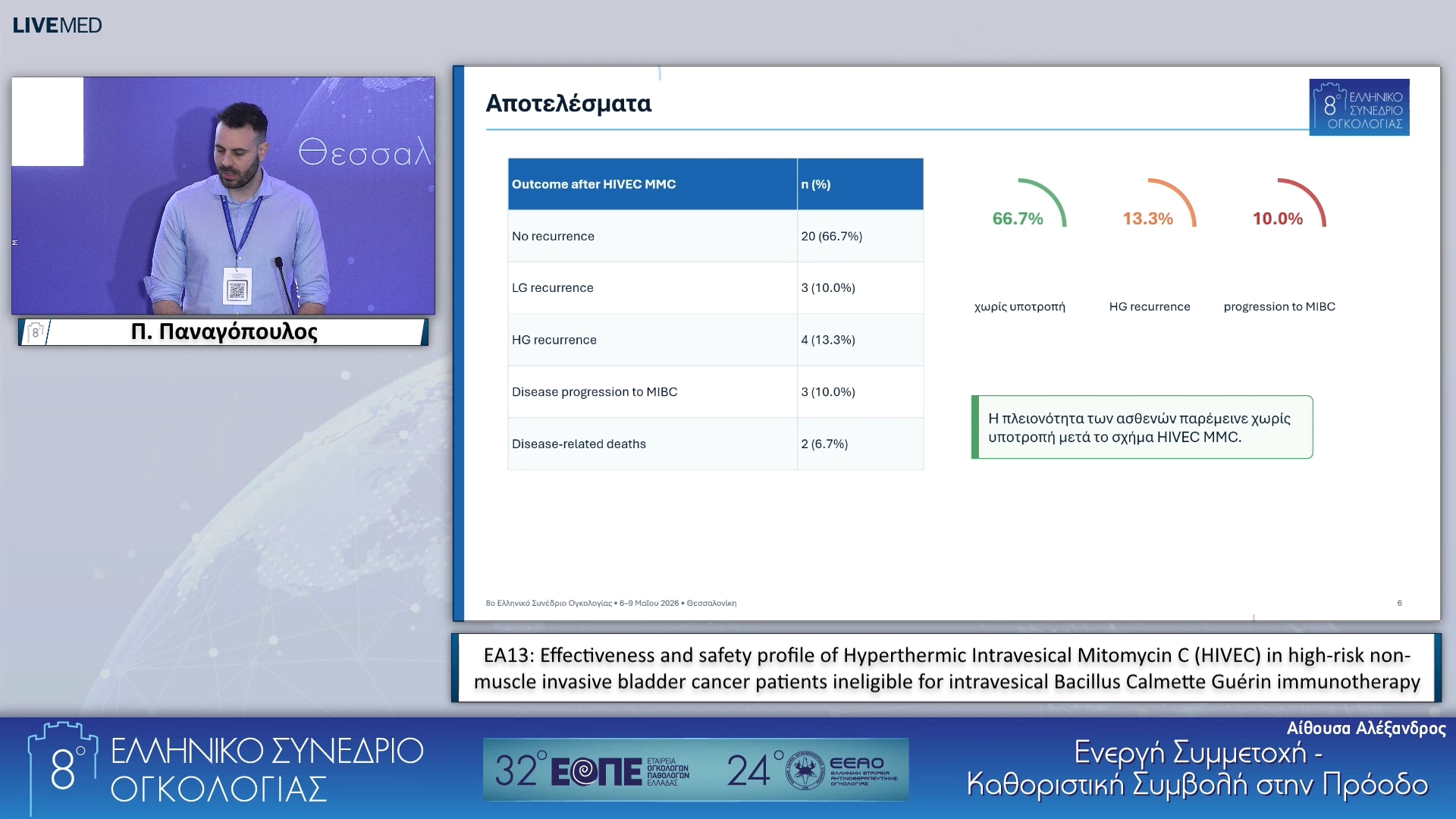The image size is (1456, 819).
Task: Click the label 'χωρίς υποτροπή'
Action: click(x=1019, y=306)
